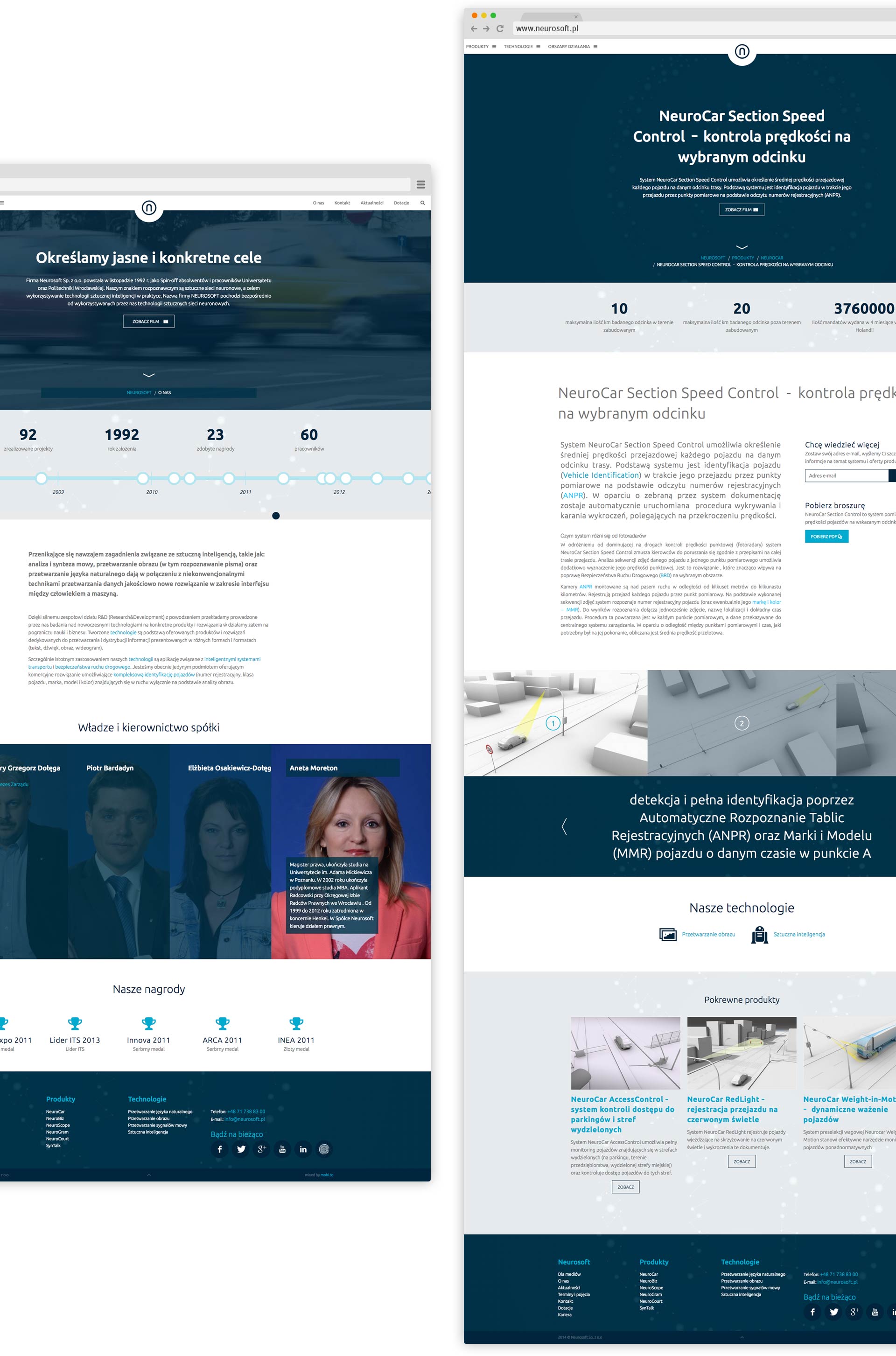896x1356 pixels.
Task: Download brochure with POBIERZ PDF button
Action: click(x=826, y=537)
